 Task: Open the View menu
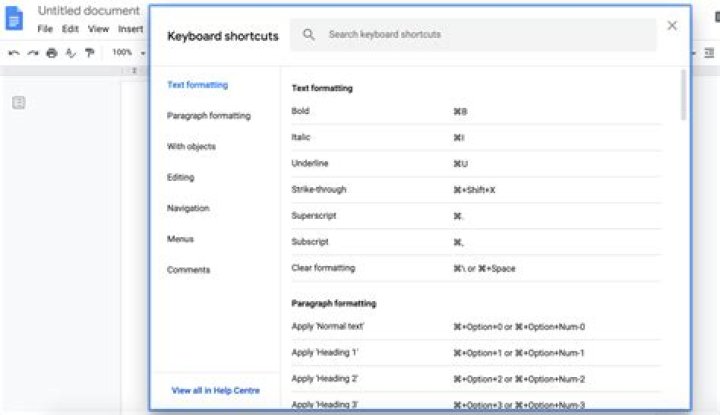point(98,29)
